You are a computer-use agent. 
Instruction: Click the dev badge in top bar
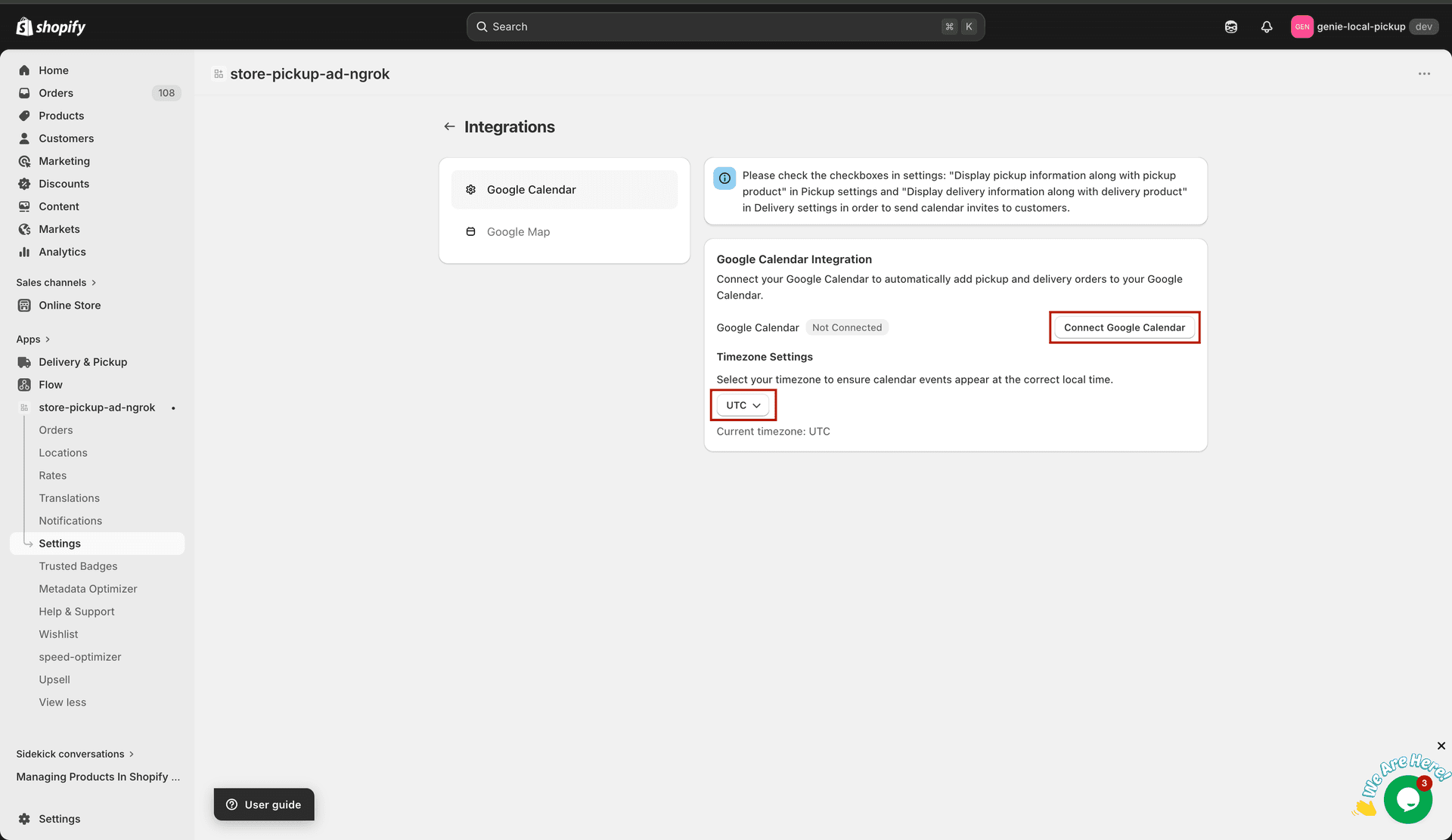click(x=1424, y=26)
